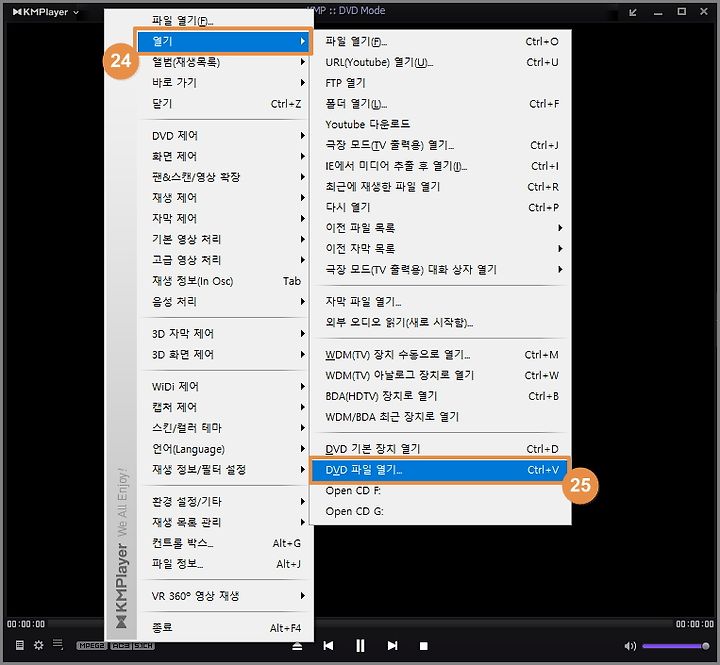Image resolution: width=720 pixels, height=665 pixels.
Task: Skip to previous track
Action: tap(328, 646)
